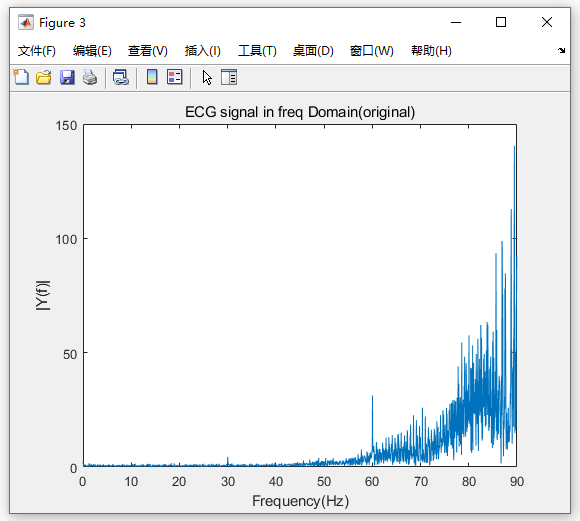Click the '|Y(f)|' y-axis label

(x=43, y=296)
